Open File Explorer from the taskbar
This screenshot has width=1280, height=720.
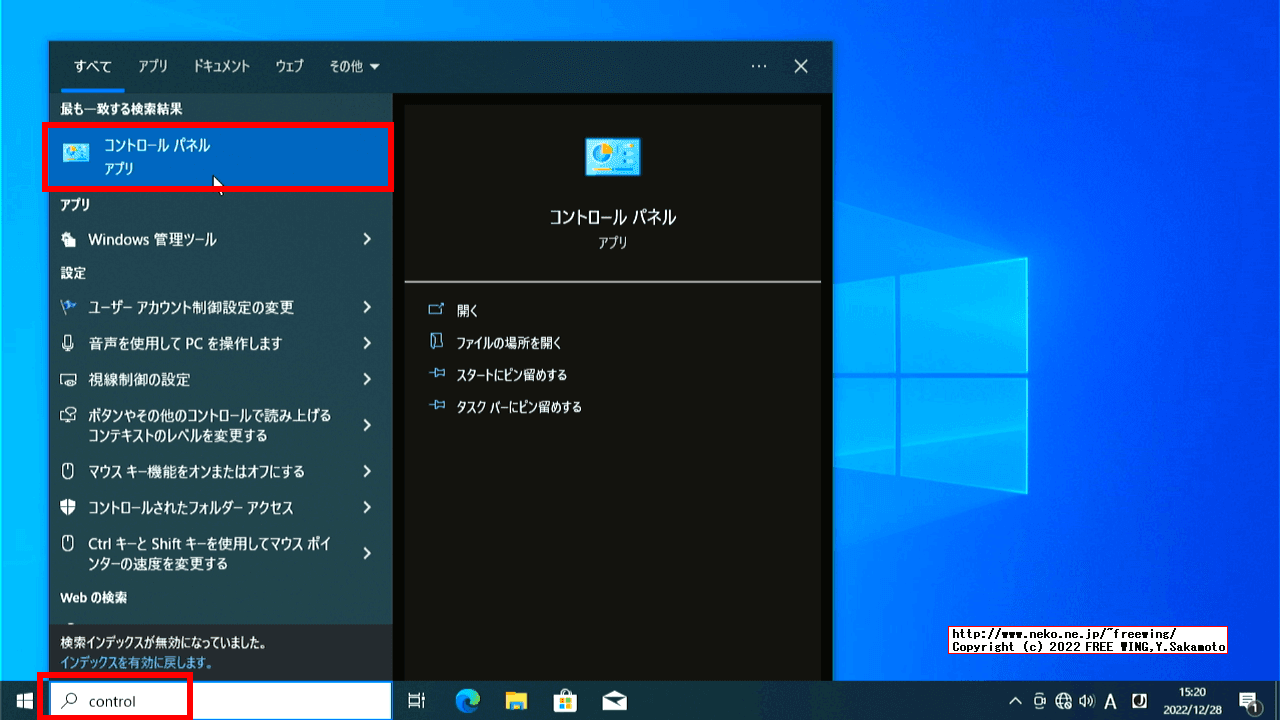click(516, 701)
